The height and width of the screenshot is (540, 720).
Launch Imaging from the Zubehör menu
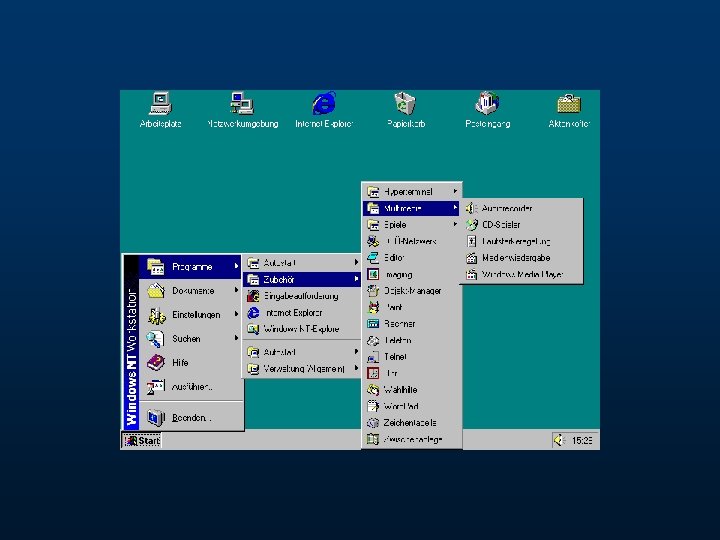coord(411,275)
